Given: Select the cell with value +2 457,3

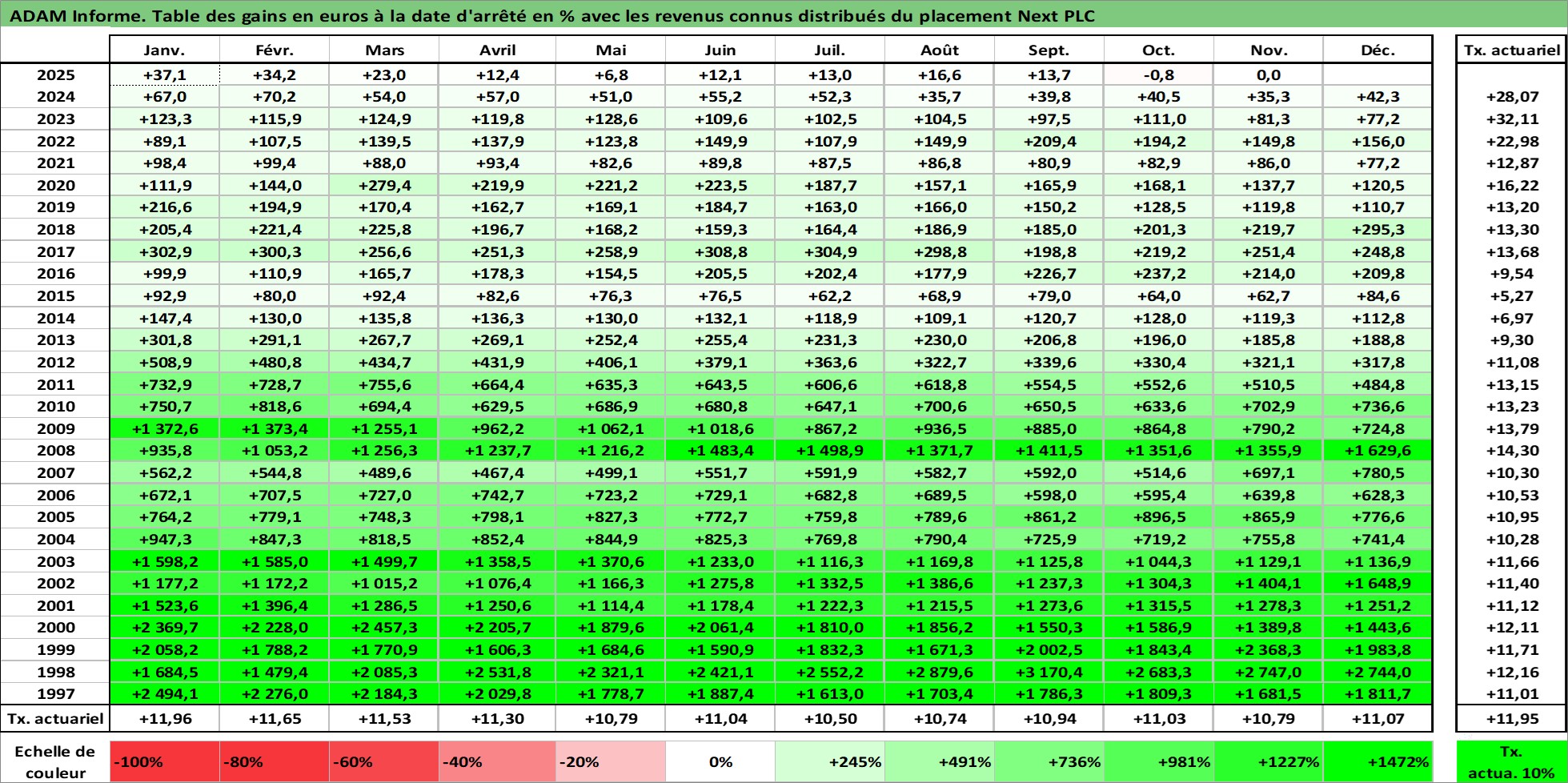Looking at the screenshot, I should [x=383, y=628].
